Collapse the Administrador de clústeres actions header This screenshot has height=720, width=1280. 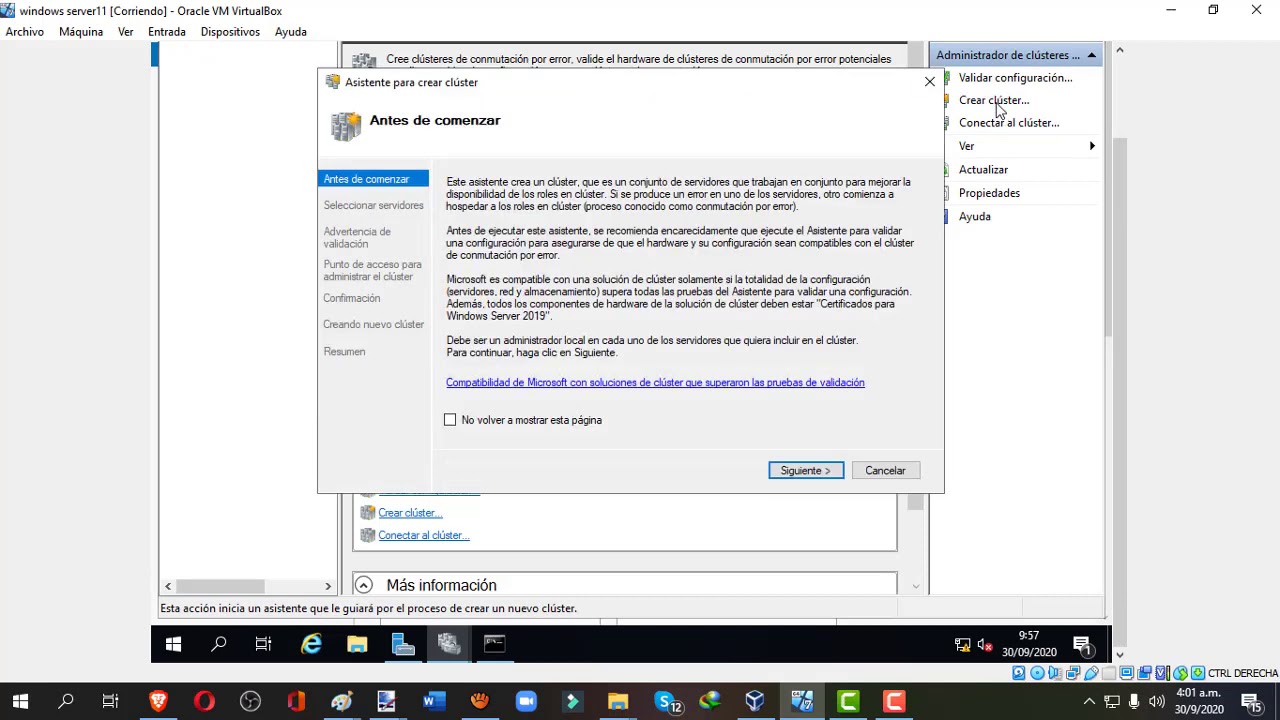tap(1092, 55)
